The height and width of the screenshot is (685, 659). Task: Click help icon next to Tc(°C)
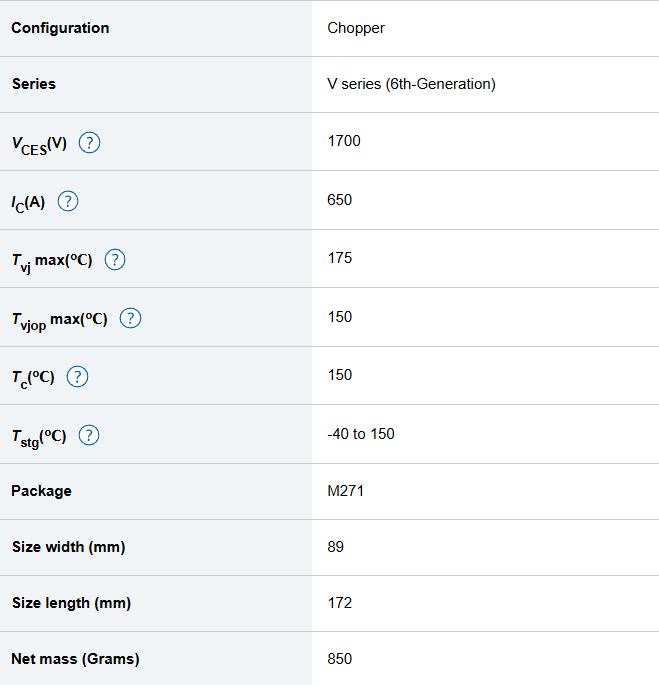(x=77, y=377)
